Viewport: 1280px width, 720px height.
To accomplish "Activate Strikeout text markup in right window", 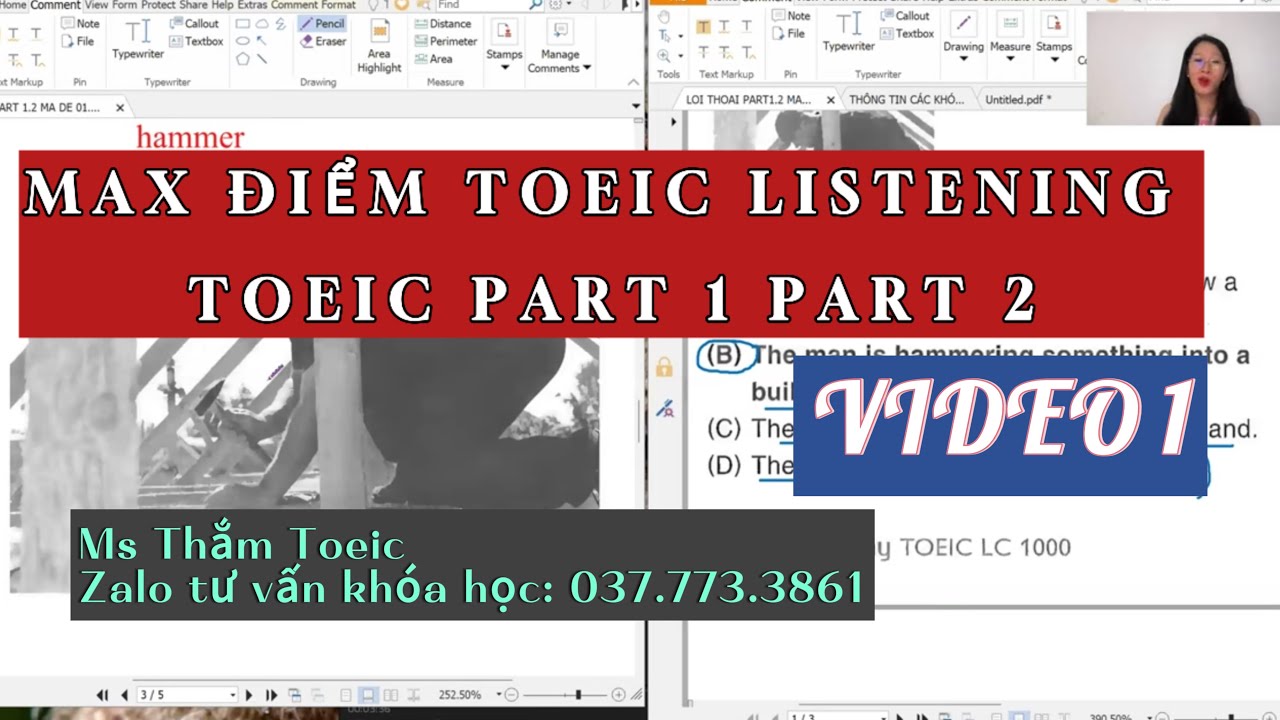I will [704, 53].
